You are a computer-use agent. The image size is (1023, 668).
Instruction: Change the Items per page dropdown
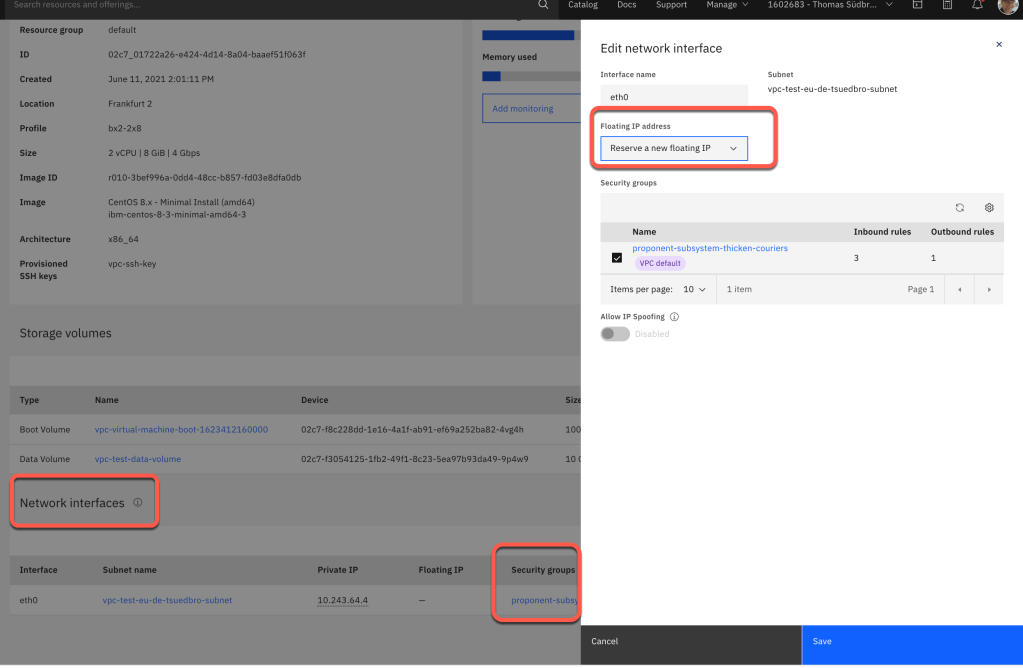[695, 289]
